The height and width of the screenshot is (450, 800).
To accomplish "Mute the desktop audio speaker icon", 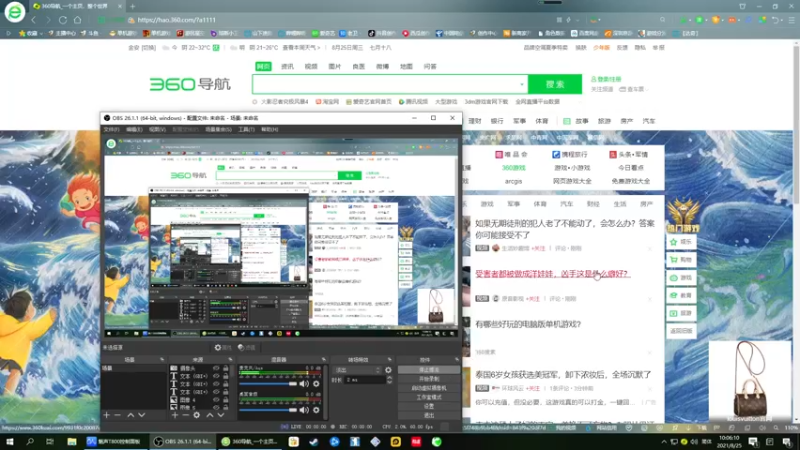I will 304,410.
